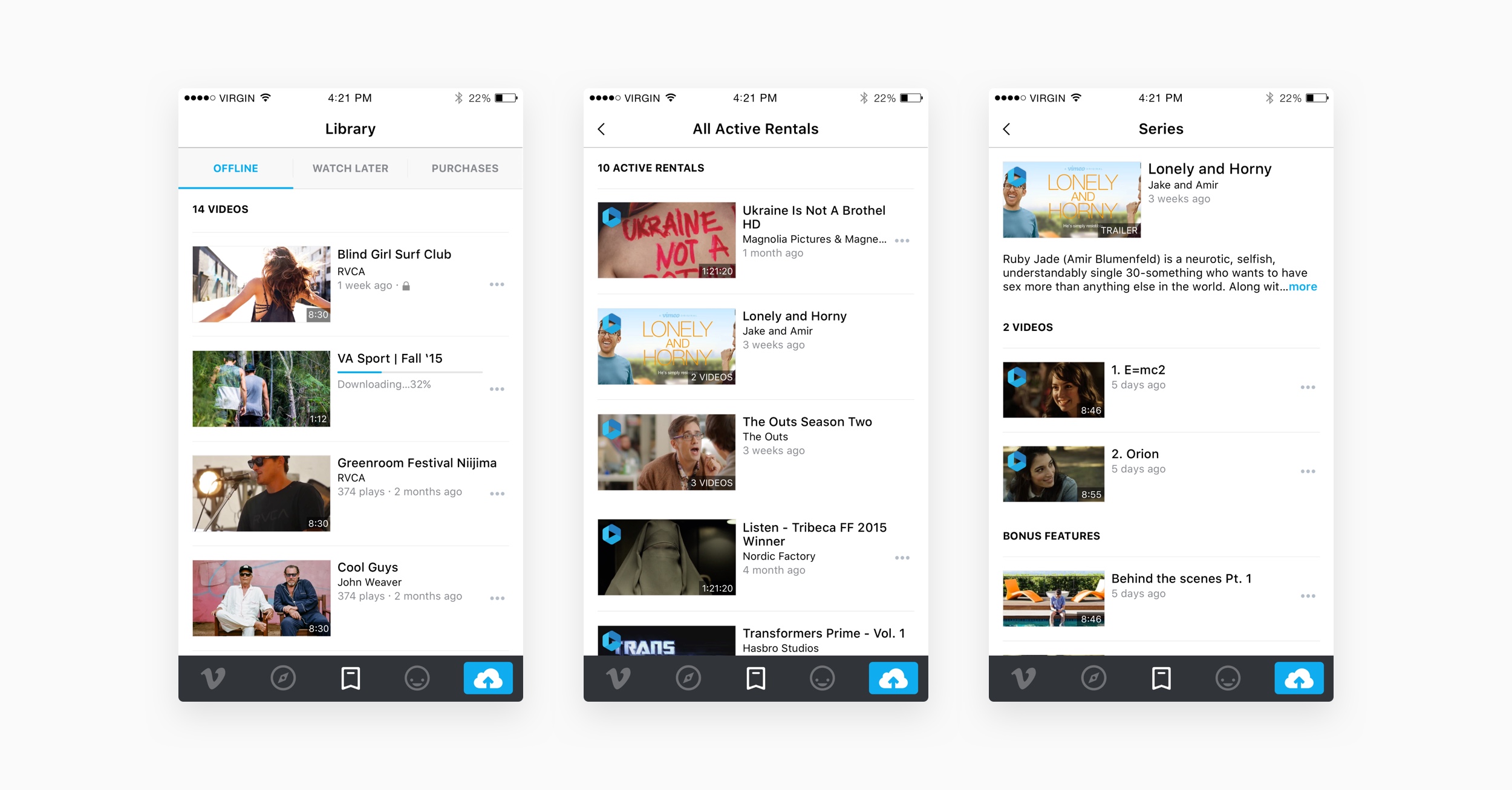Open Jake and Amir creator under Series title

coord(1183,185)
